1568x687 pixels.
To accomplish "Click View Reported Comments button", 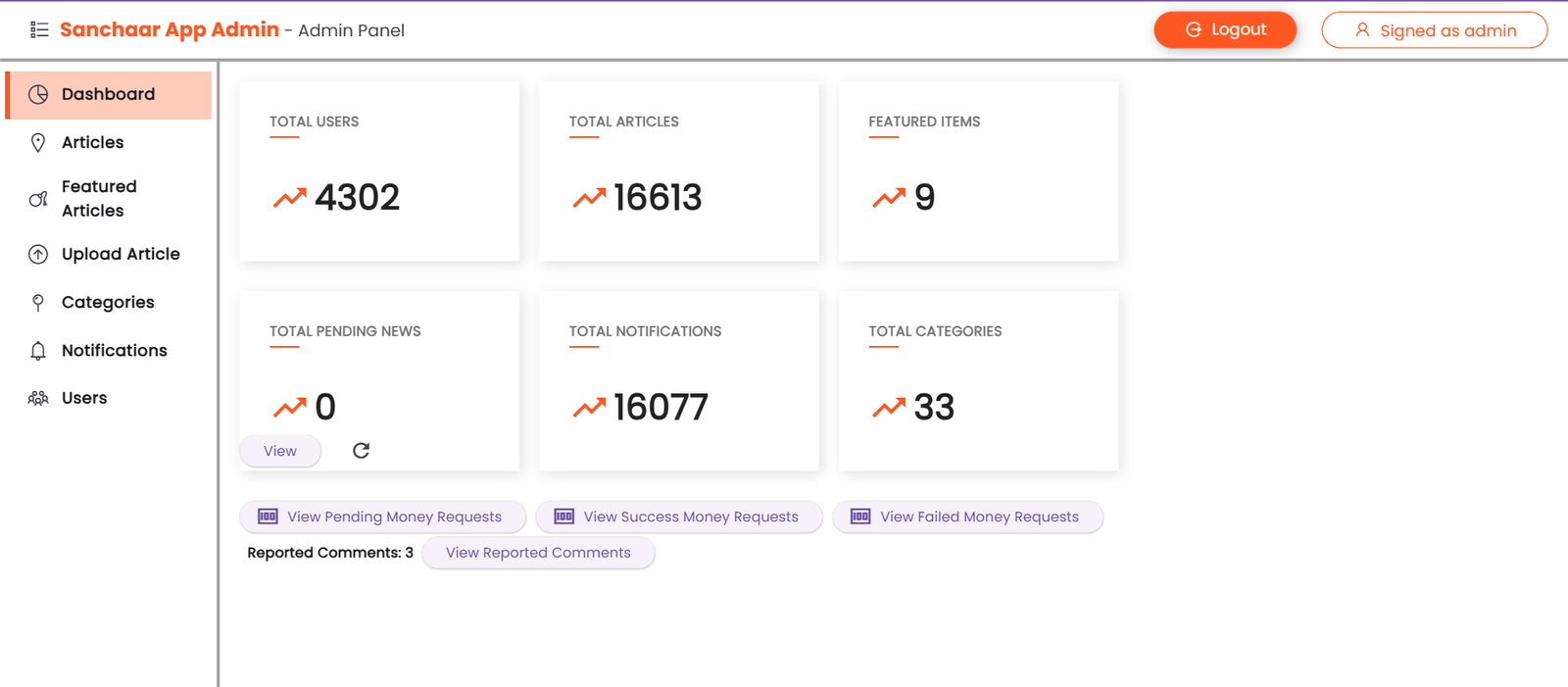I will click(538, 553).
